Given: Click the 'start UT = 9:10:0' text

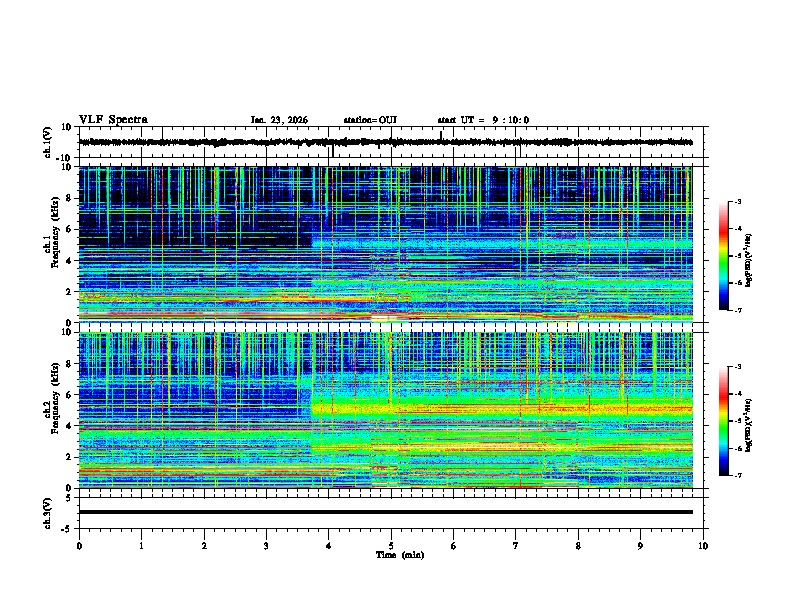Looking at the screenshot, I should (483, 120).
